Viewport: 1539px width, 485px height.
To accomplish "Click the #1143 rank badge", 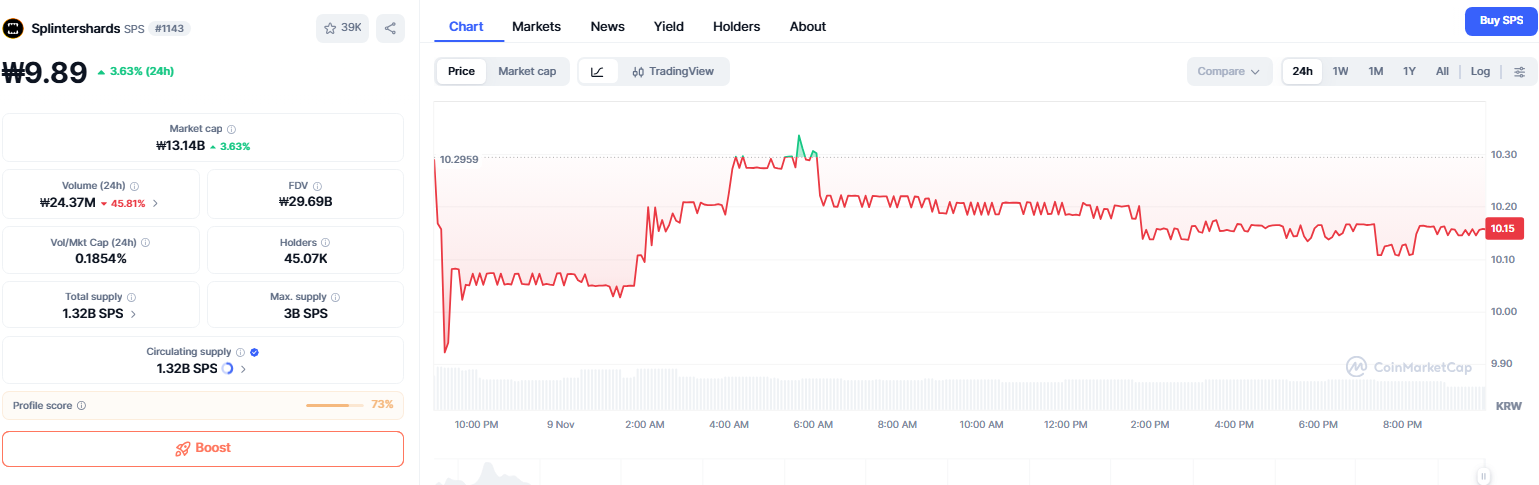I will click(169, 29).
